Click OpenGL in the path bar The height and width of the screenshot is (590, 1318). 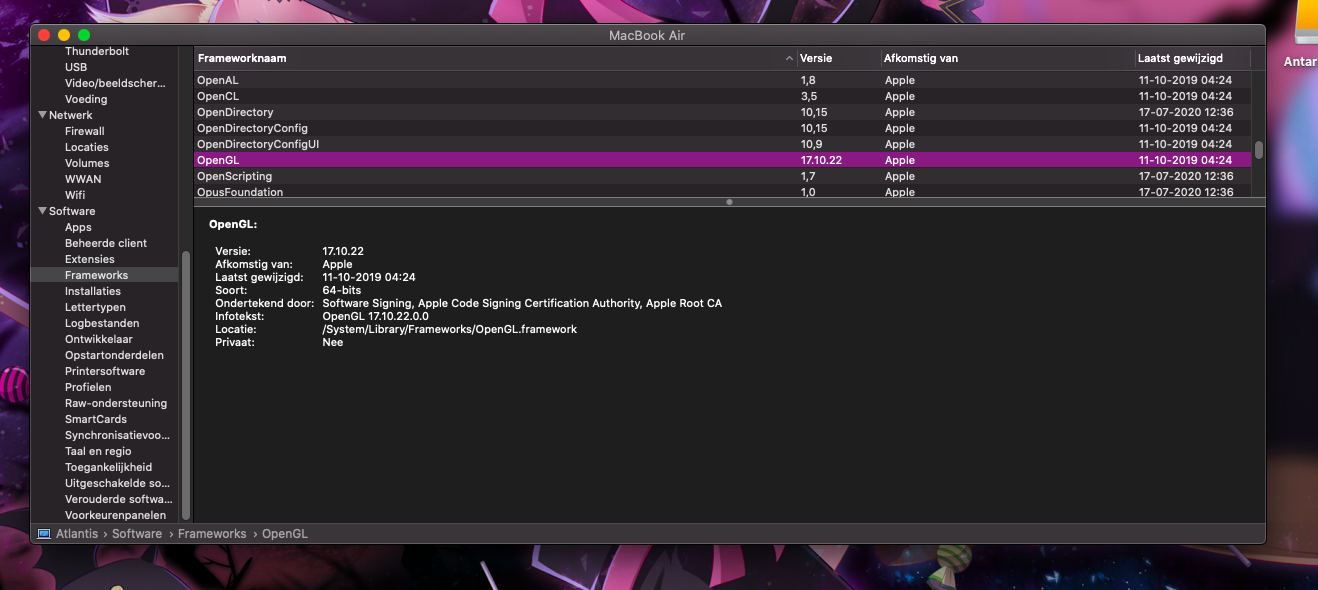coord(285,534)
